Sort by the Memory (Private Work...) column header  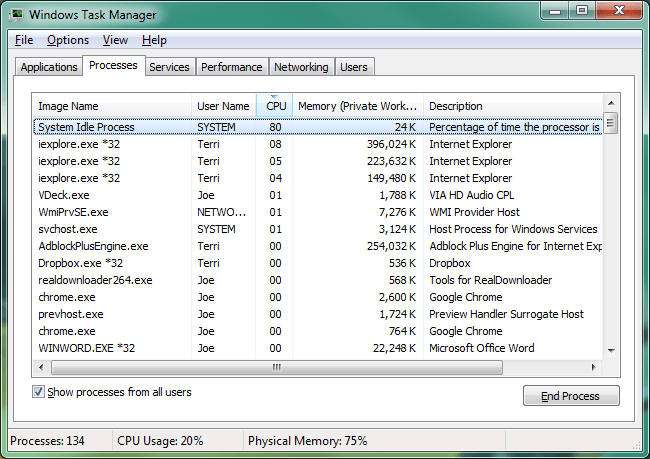(358, 106)
